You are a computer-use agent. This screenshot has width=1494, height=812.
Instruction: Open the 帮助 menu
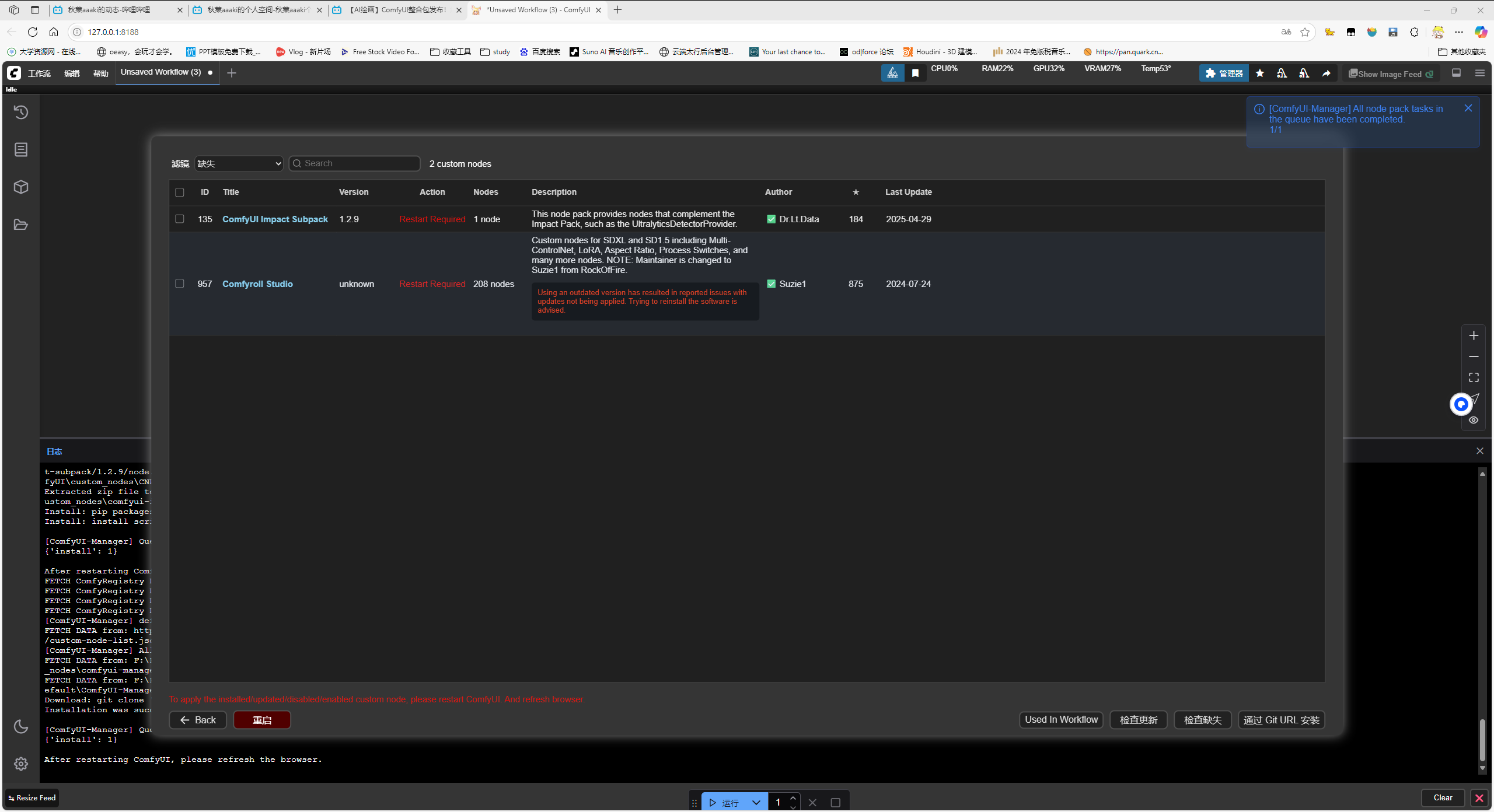click(101, 73)
